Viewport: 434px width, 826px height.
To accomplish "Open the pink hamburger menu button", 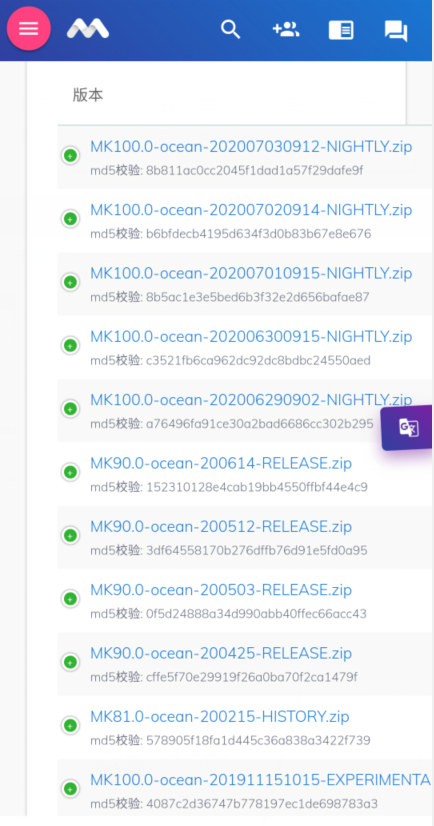I will [x=28, y=28].
